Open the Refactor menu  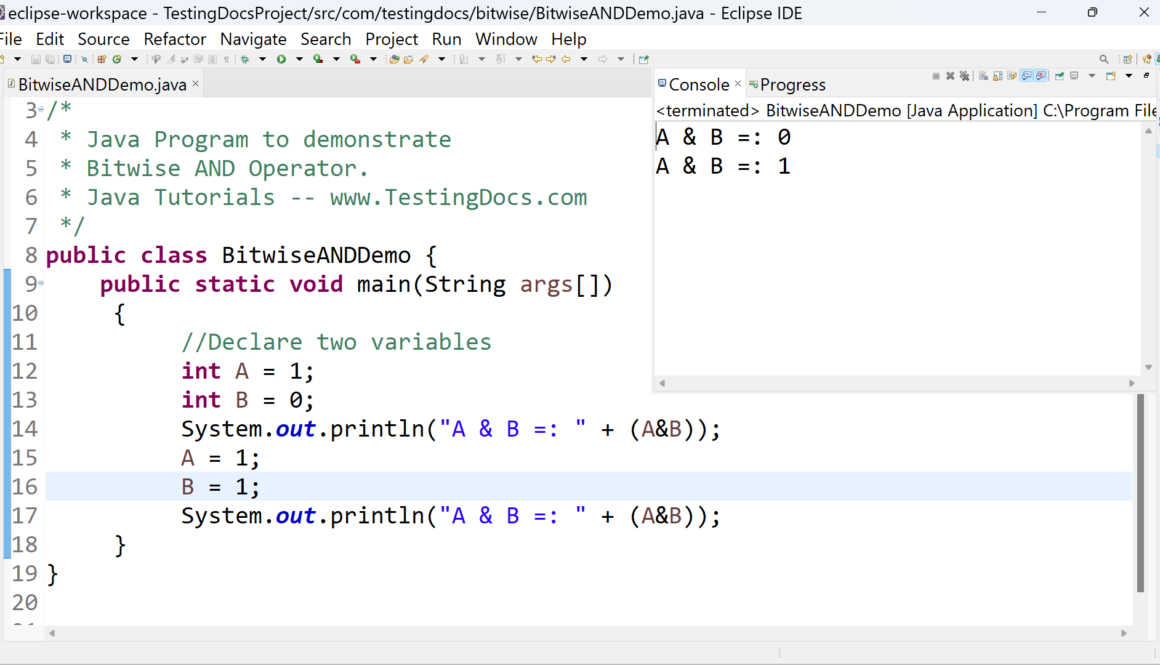click(x=175, y=39)
